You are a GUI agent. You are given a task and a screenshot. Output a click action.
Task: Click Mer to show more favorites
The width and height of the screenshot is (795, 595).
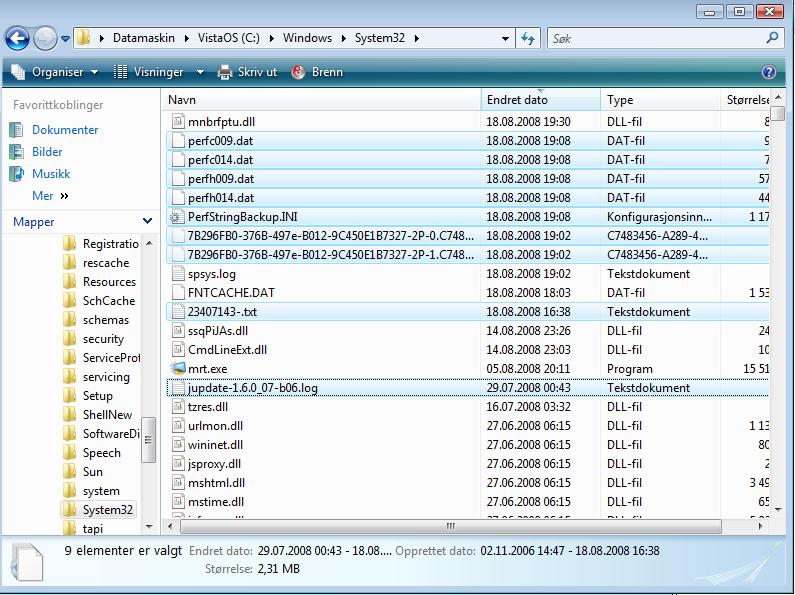(50, 196)
